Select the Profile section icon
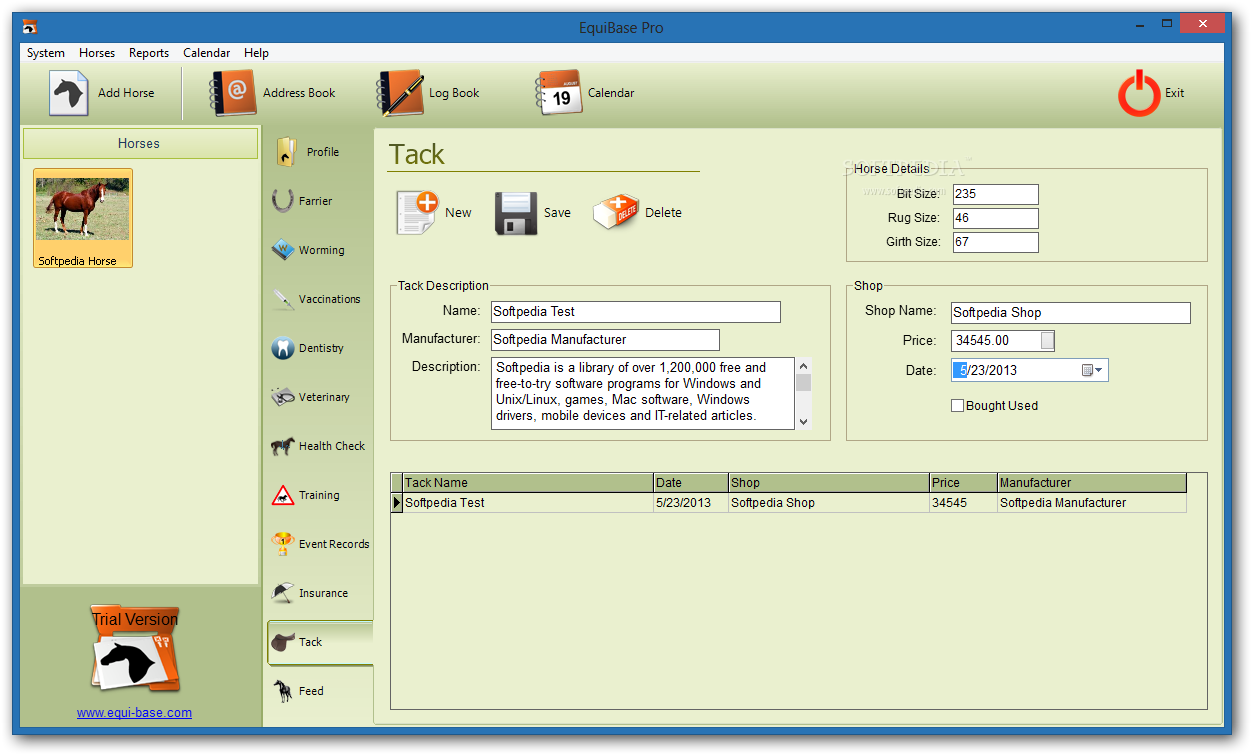Viewport: 1252px width, 755px height. tap(286, 152)
